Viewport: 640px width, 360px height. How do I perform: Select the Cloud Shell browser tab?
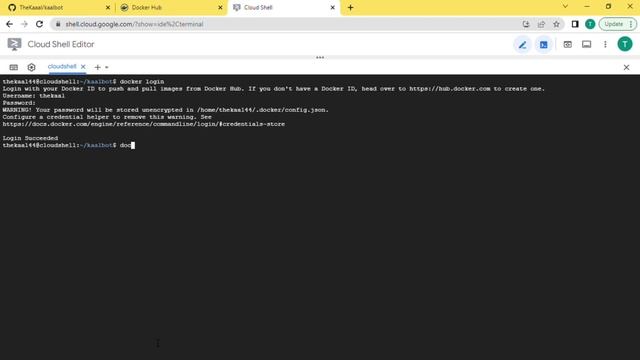[x=284, y=7]
